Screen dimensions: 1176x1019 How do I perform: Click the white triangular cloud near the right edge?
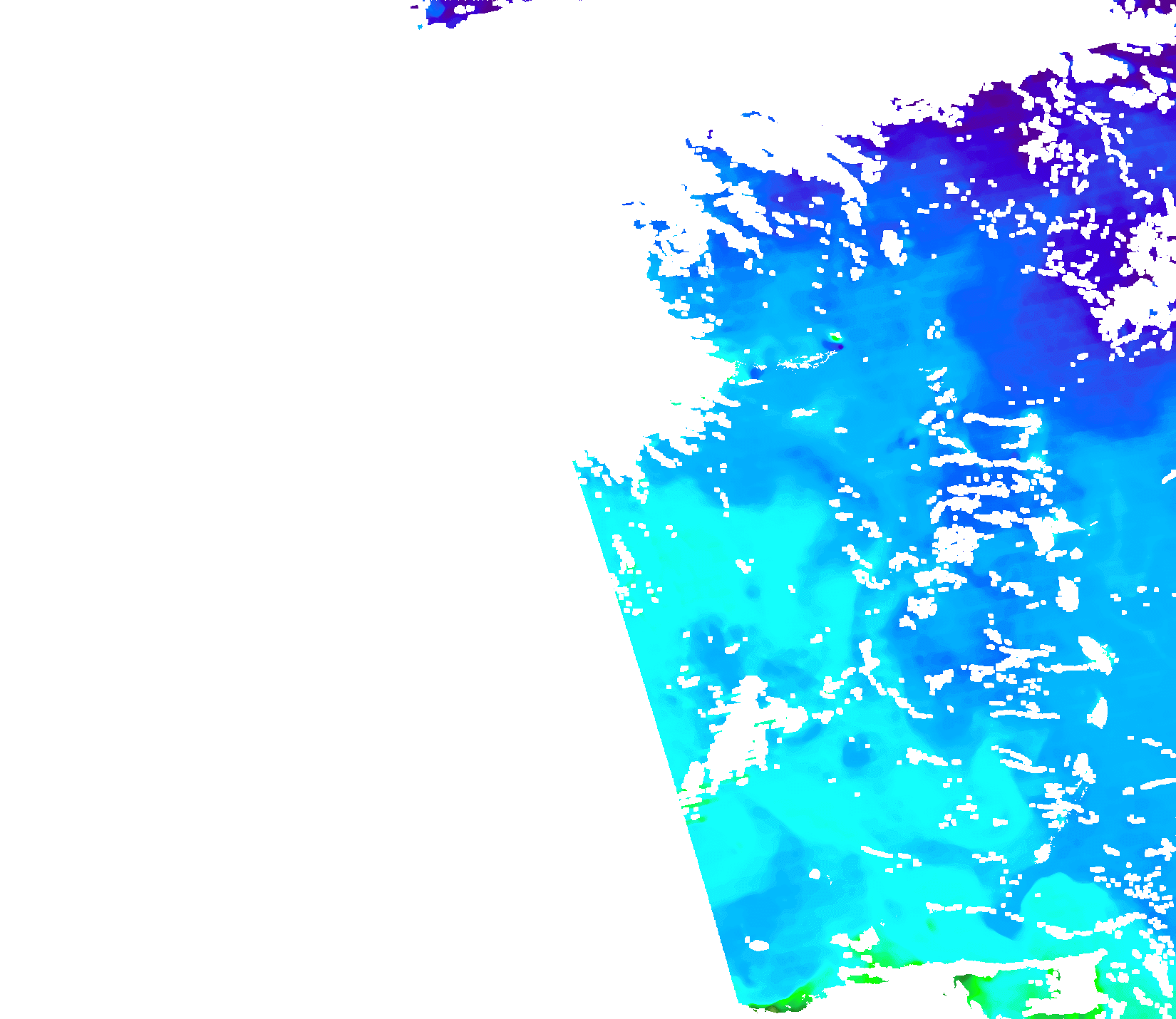coord(1098,713)
